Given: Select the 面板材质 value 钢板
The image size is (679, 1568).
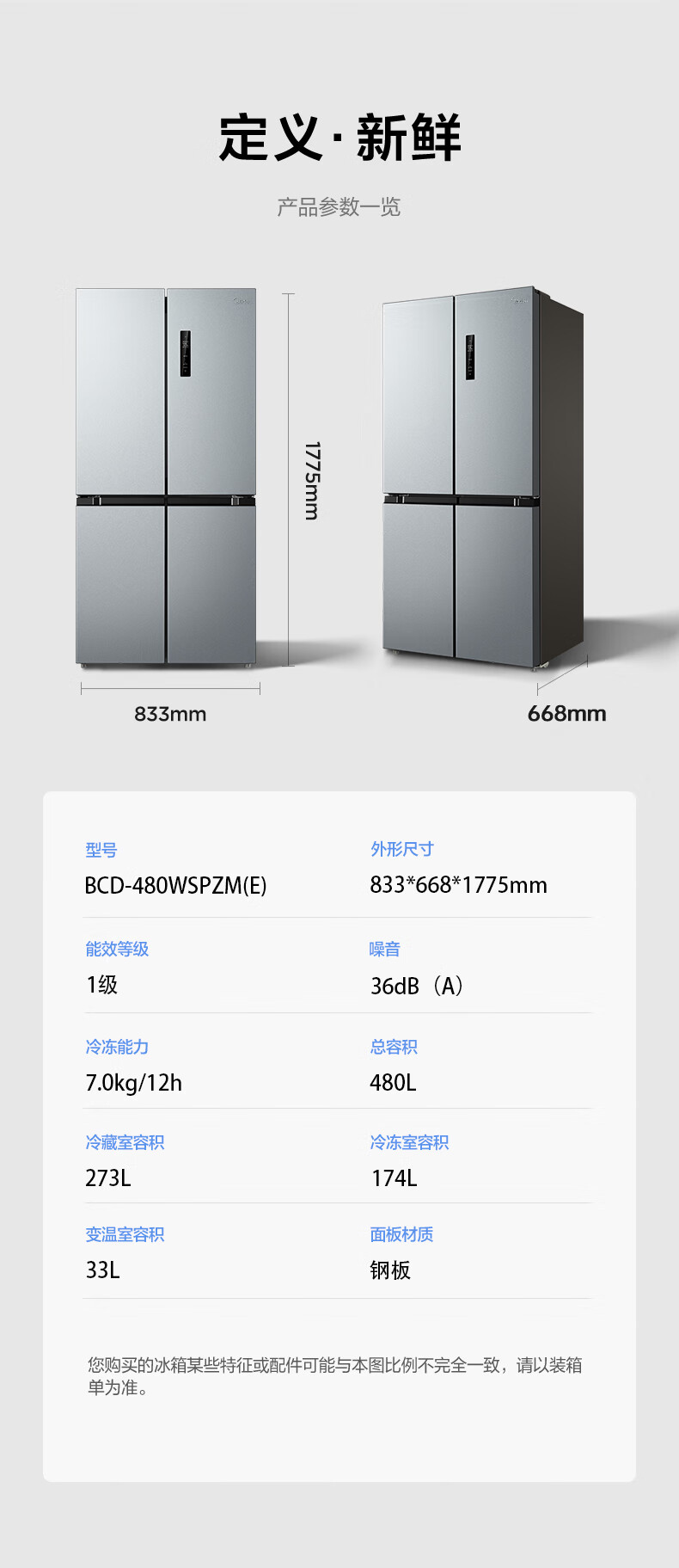Looking at the screenshot, I should coord(390,1270).
